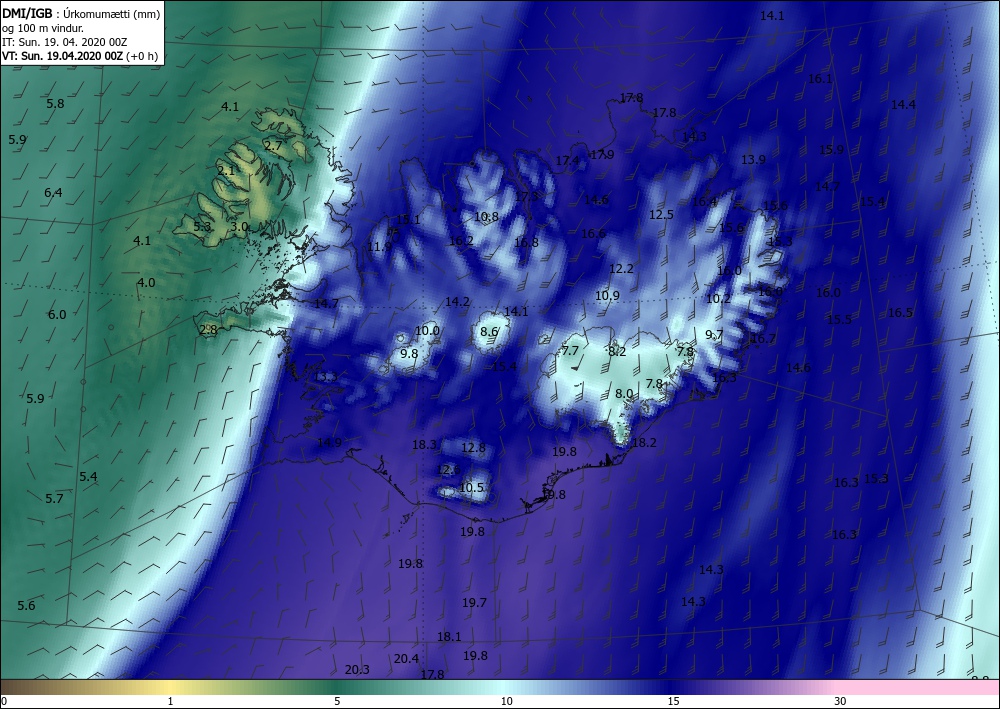Screen dimensions: 1000x709
Task: Click the map value 10.8
Action: [x=486, y=217]
